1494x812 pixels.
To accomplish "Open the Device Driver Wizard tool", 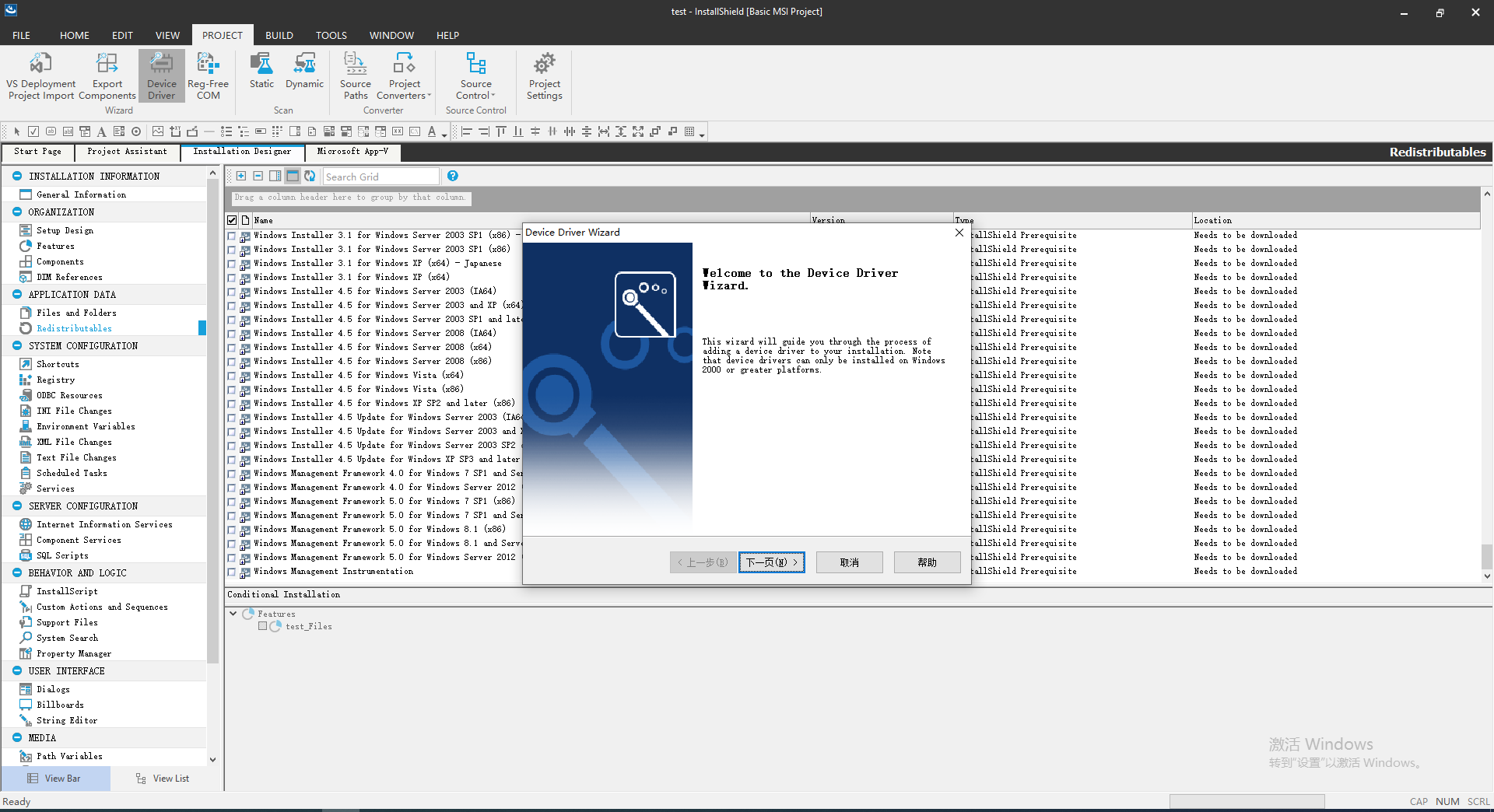I will click(161, 75).
